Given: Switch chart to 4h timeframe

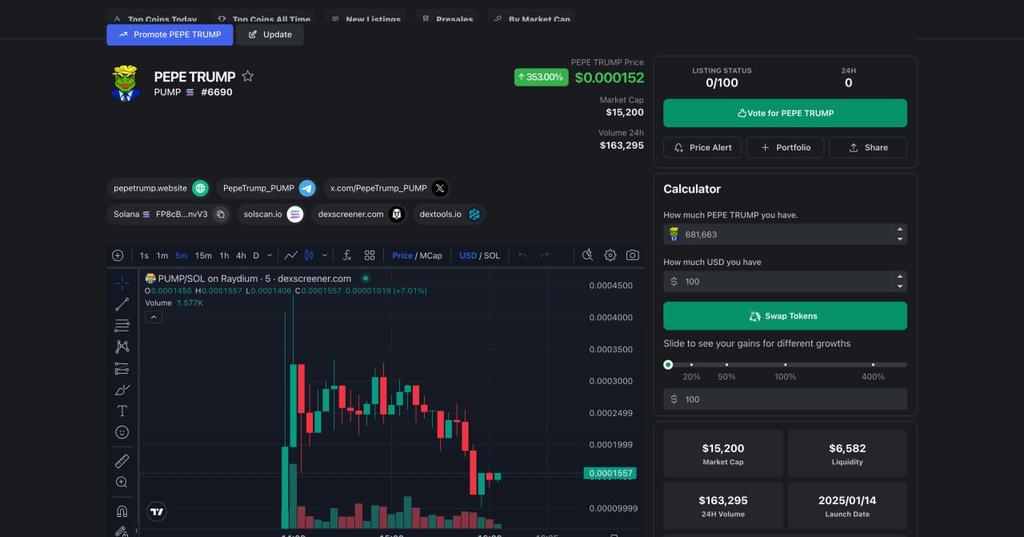Looking at the screenshot, I should coord(241,255).
